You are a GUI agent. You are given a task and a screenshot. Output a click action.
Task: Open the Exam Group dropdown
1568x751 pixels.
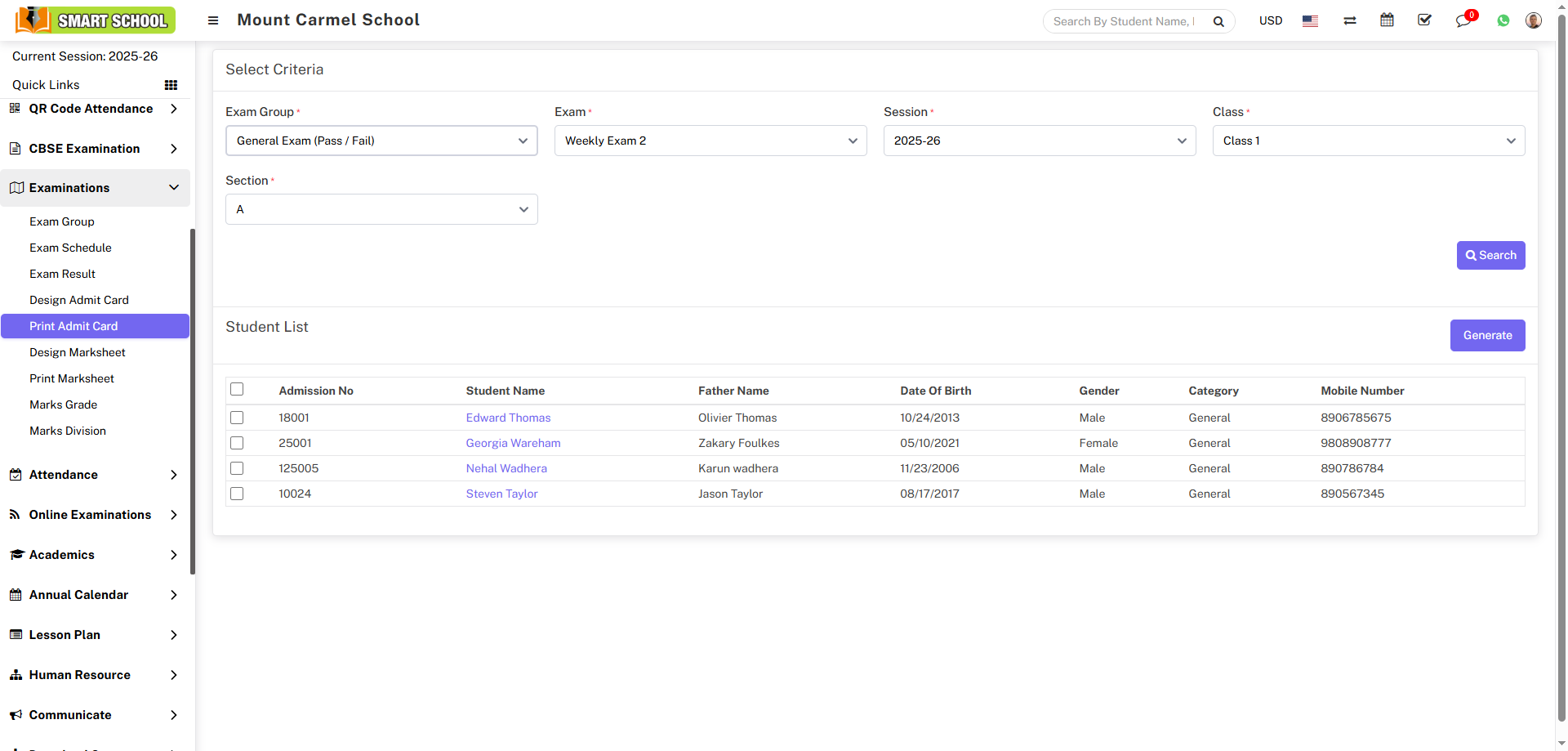click(381, 141)
